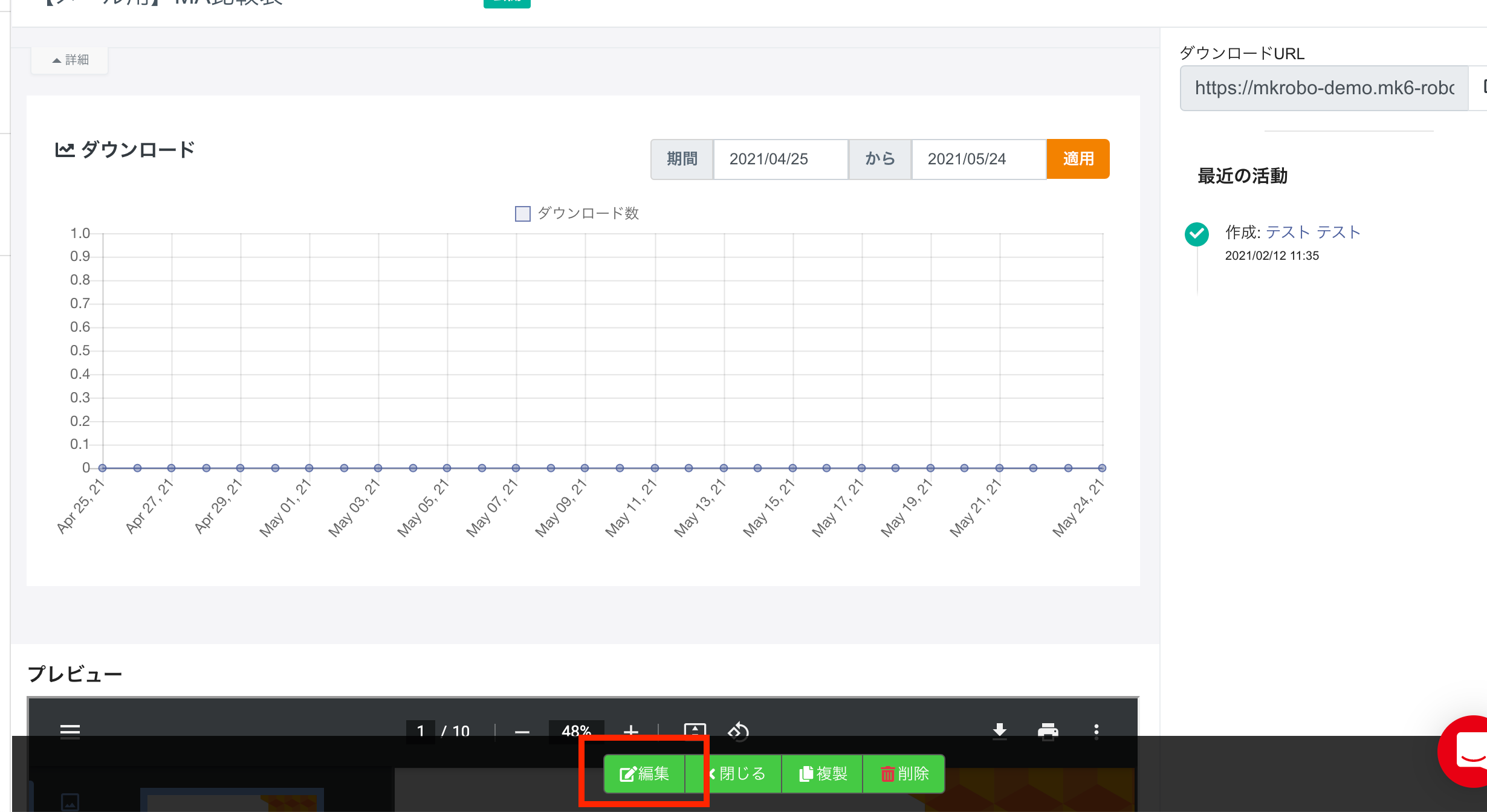Zoom in the PDF preview
The width and height of the screenshot is (1487, 812).
click(x=630, y=730)
